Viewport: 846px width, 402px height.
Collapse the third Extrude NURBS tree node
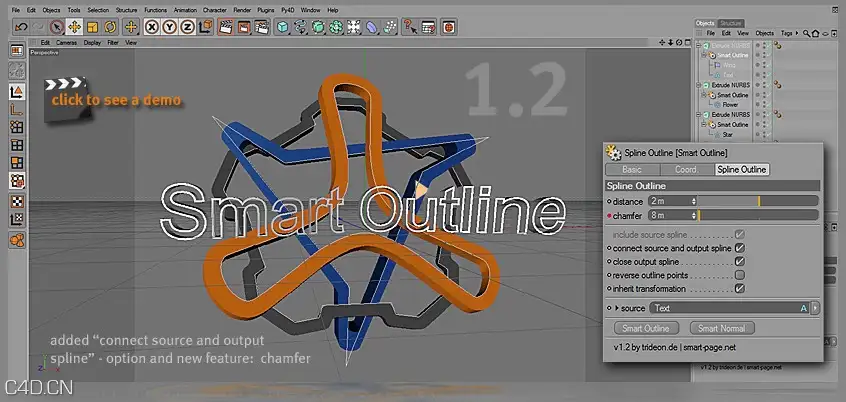click(x=699, y=115)
